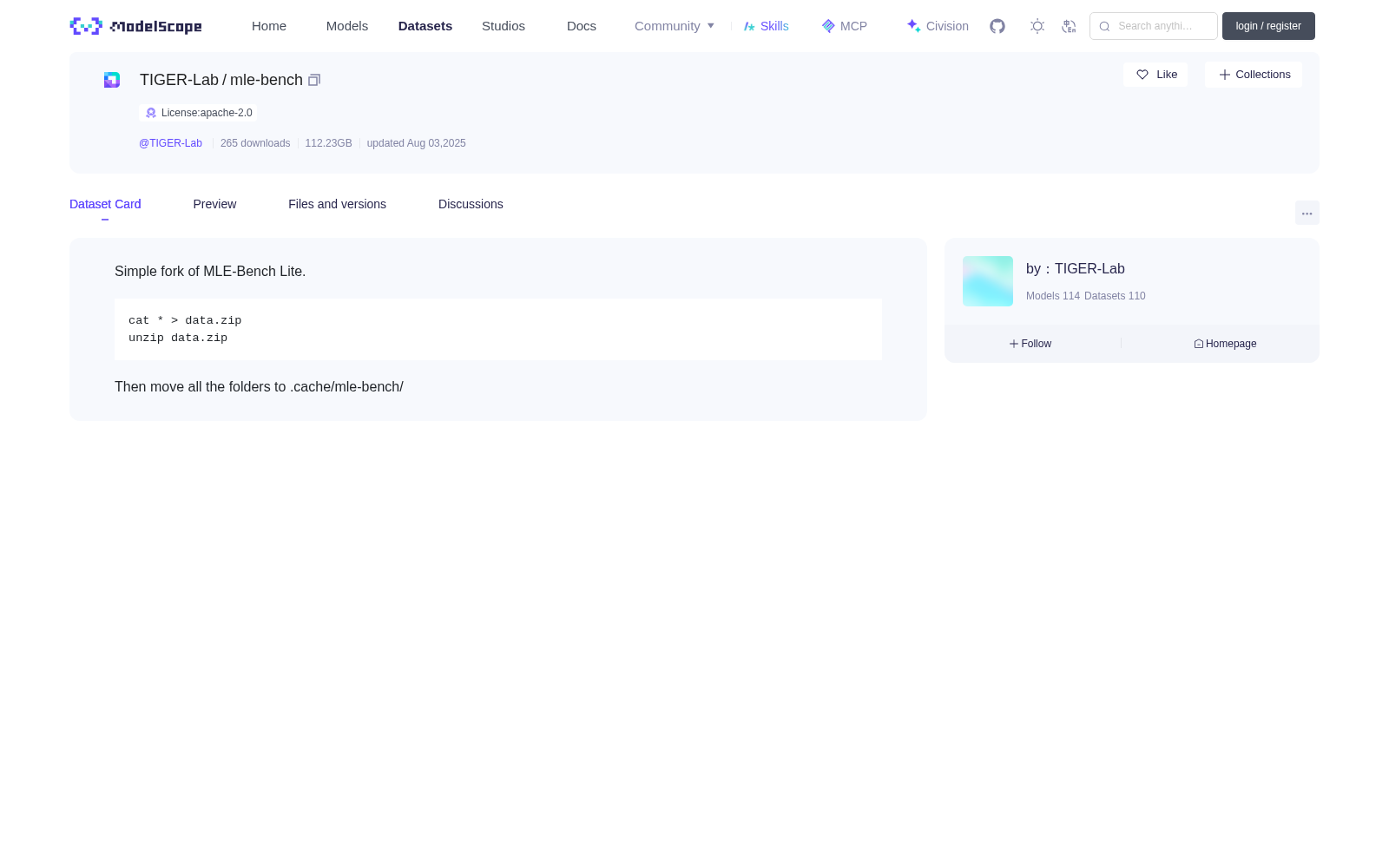Click the 'cat * > data.zip' code line
The height and width of the screenshot is (868, 1389).
point(185,320)
